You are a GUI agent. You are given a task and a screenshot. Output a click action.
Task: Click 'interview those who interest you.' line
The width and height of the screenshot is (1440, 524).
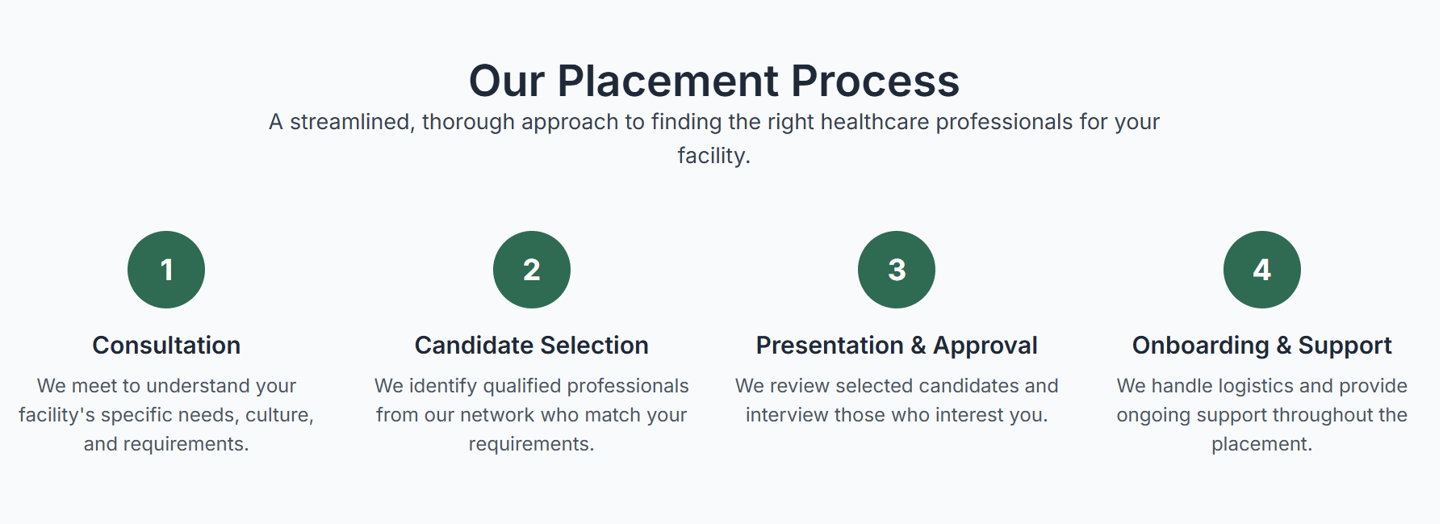896,415
